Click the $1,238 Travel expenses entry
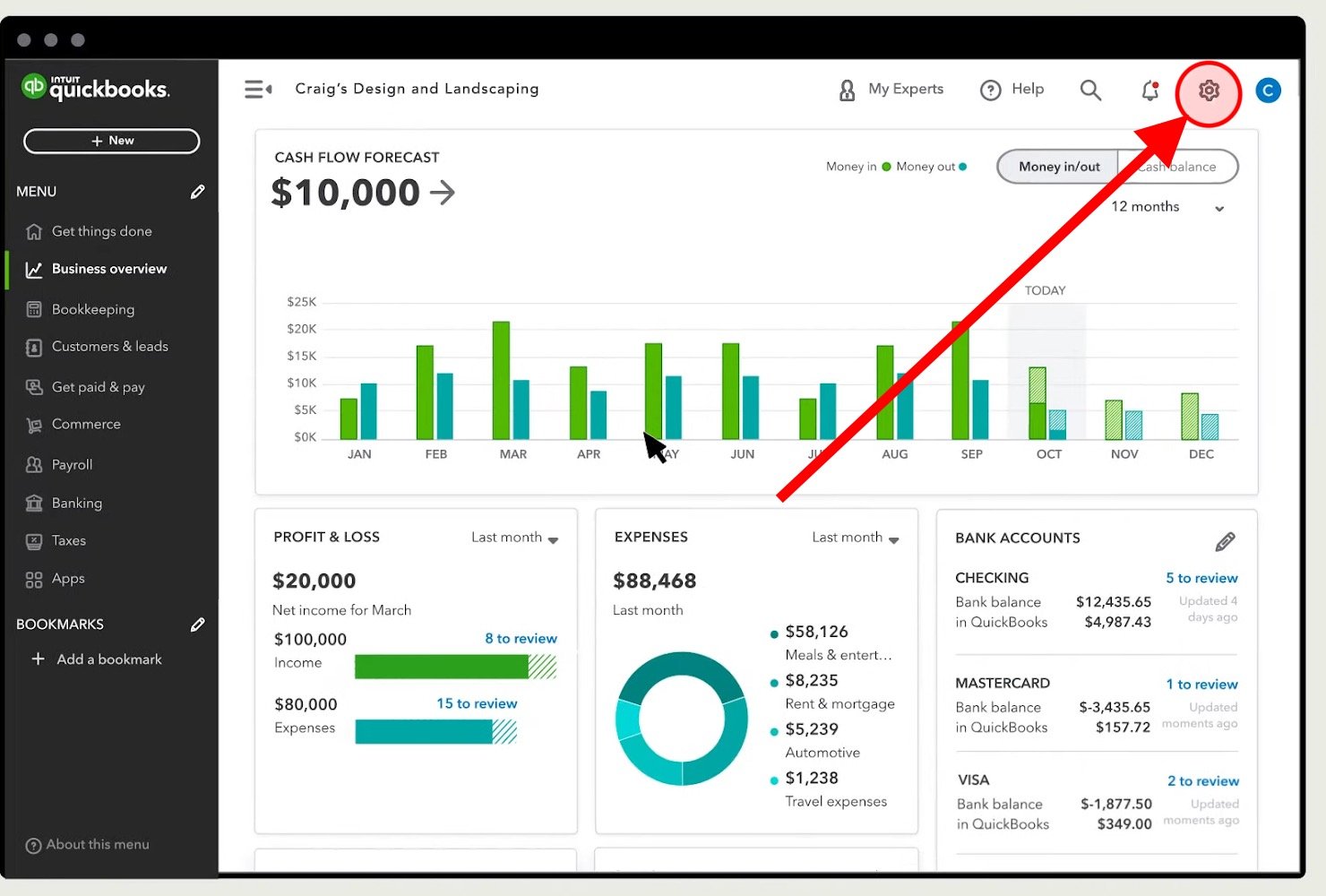This screenshot has width=1326, height=896. [x=829, y=789]
